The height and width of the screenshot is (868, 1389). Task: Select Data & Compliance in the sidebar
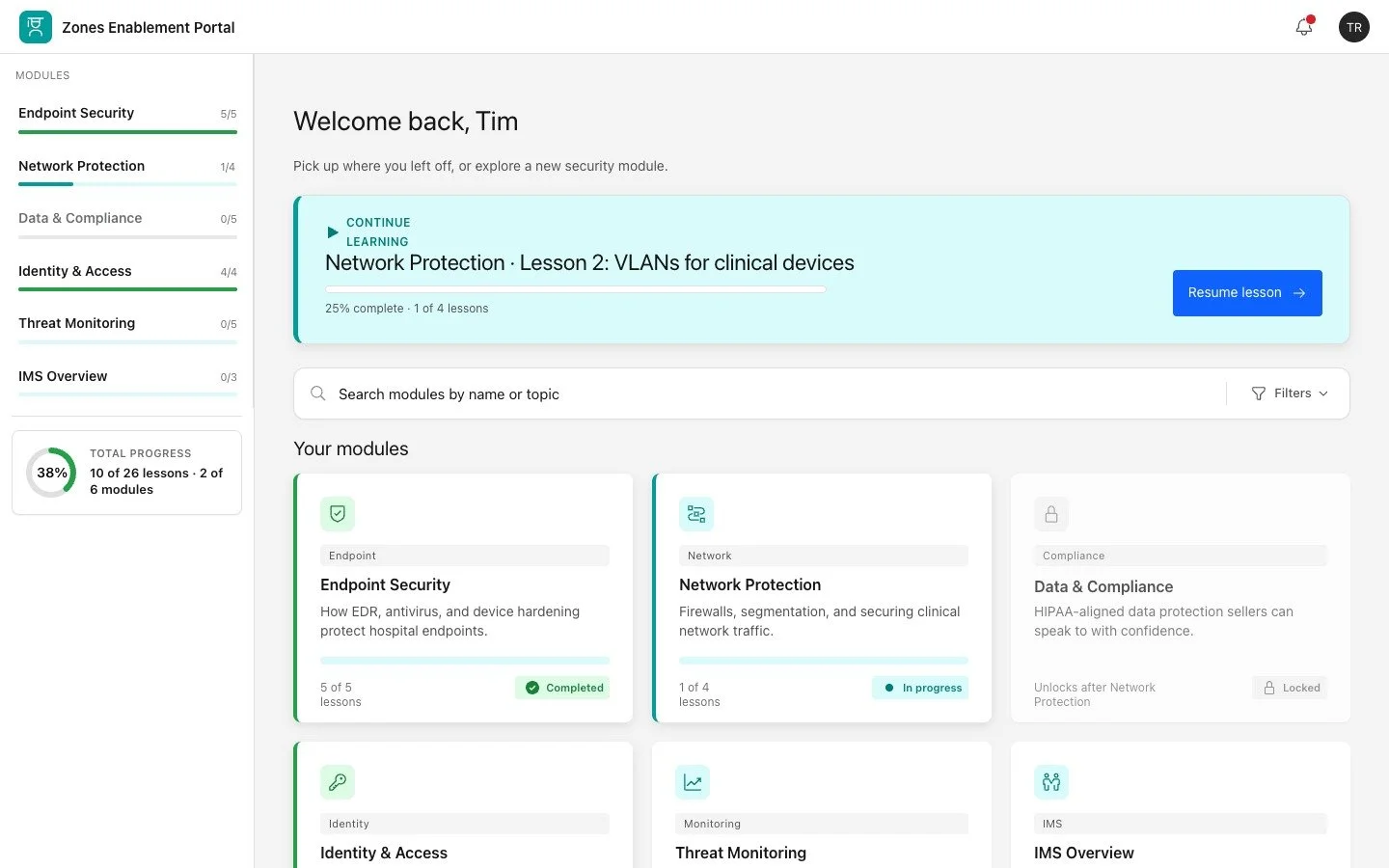coord(127,225)
